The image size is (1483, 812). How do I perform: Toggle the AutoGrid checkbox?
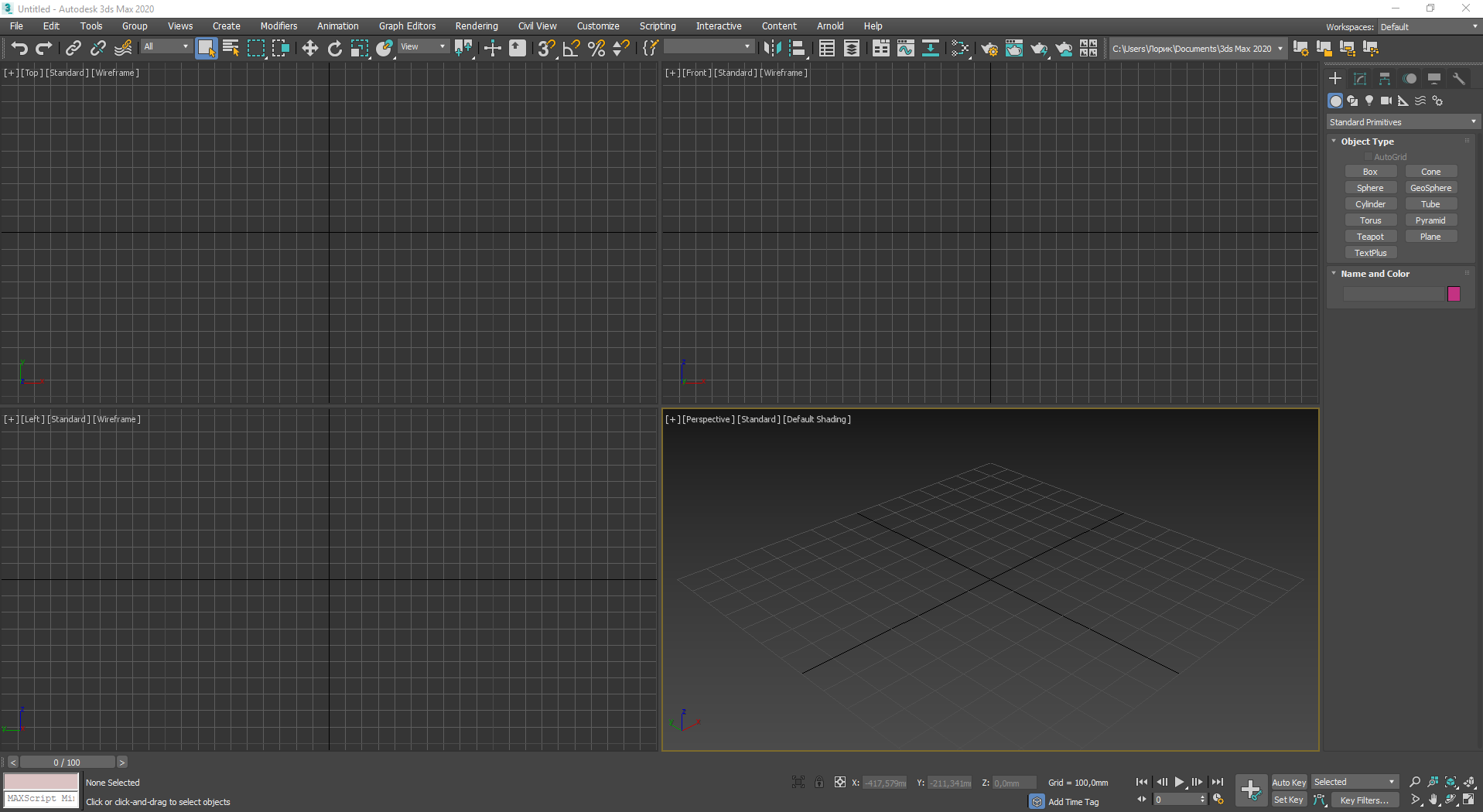tap(1369, 157)
